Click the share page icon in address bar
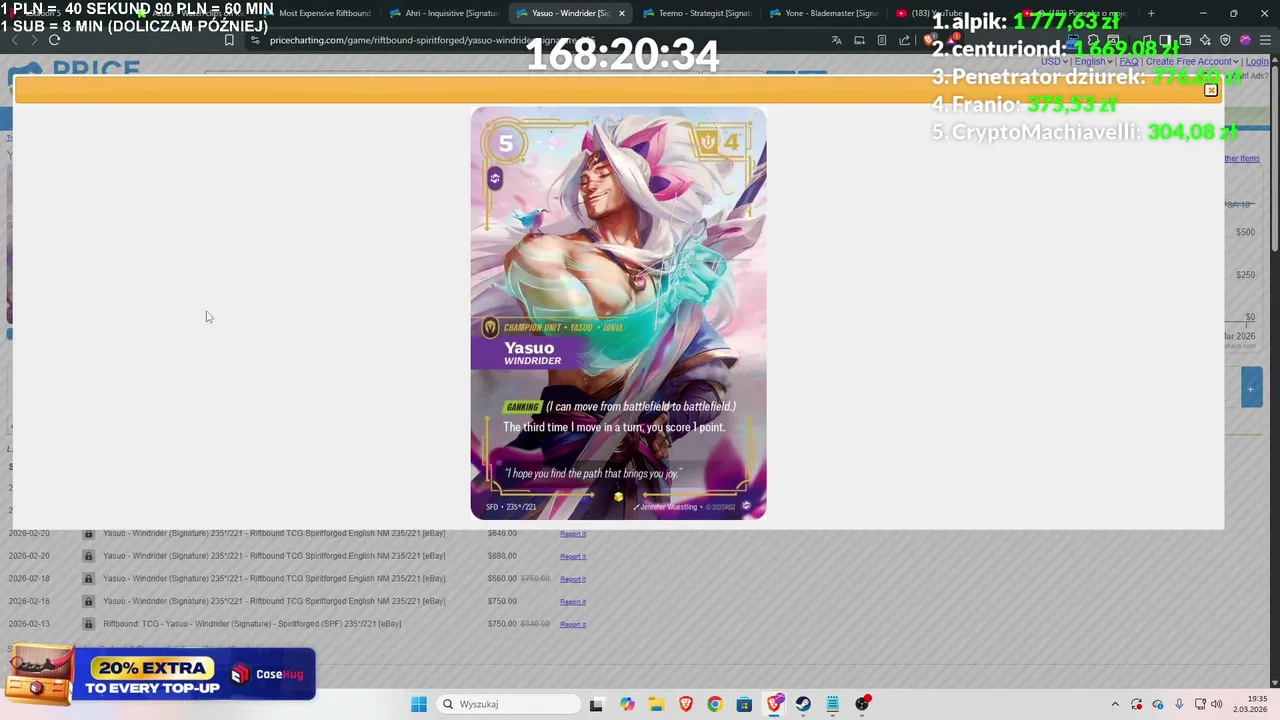 904,40
